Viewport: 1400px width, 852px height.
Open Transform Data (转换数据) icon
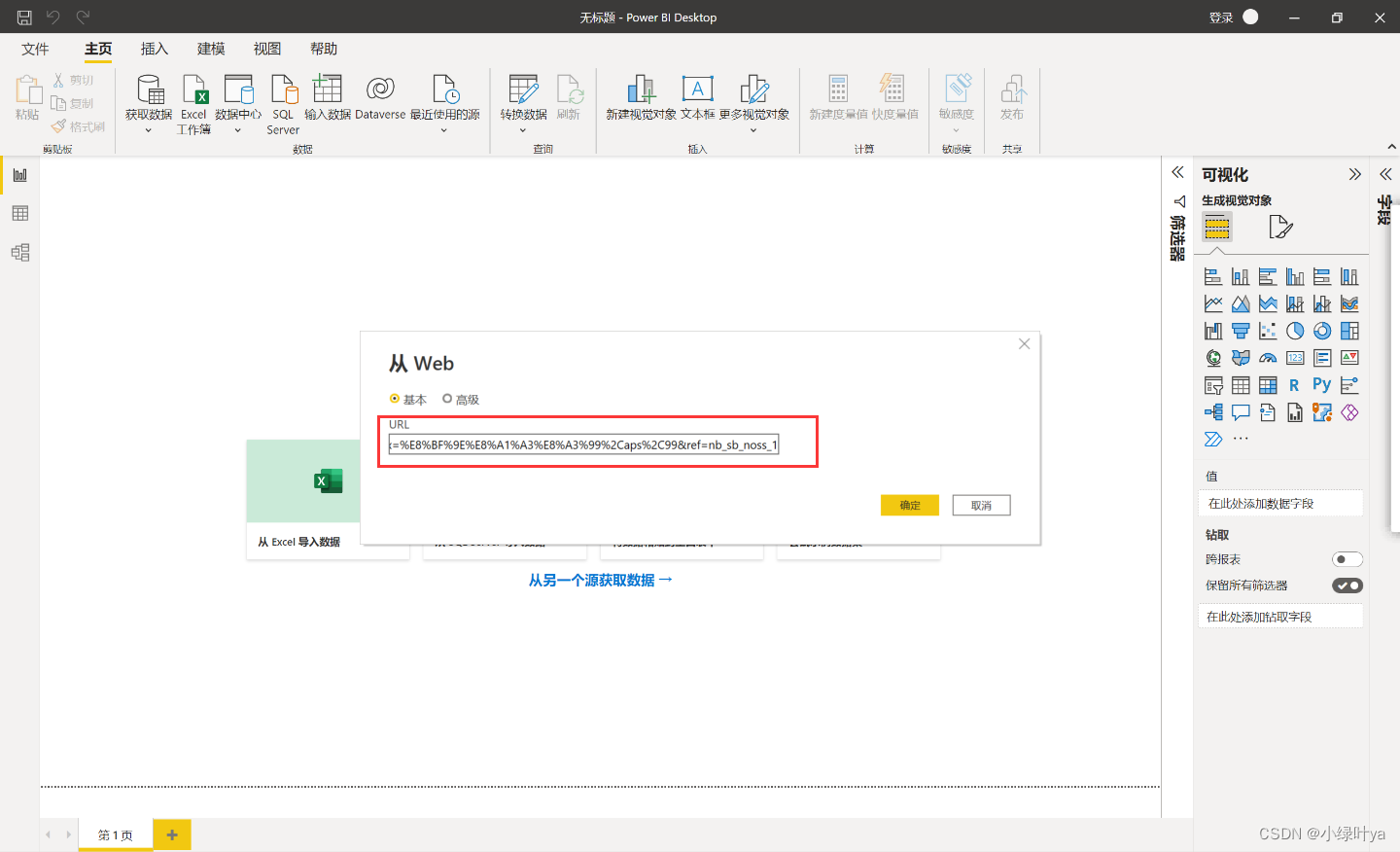coord(523,89)
